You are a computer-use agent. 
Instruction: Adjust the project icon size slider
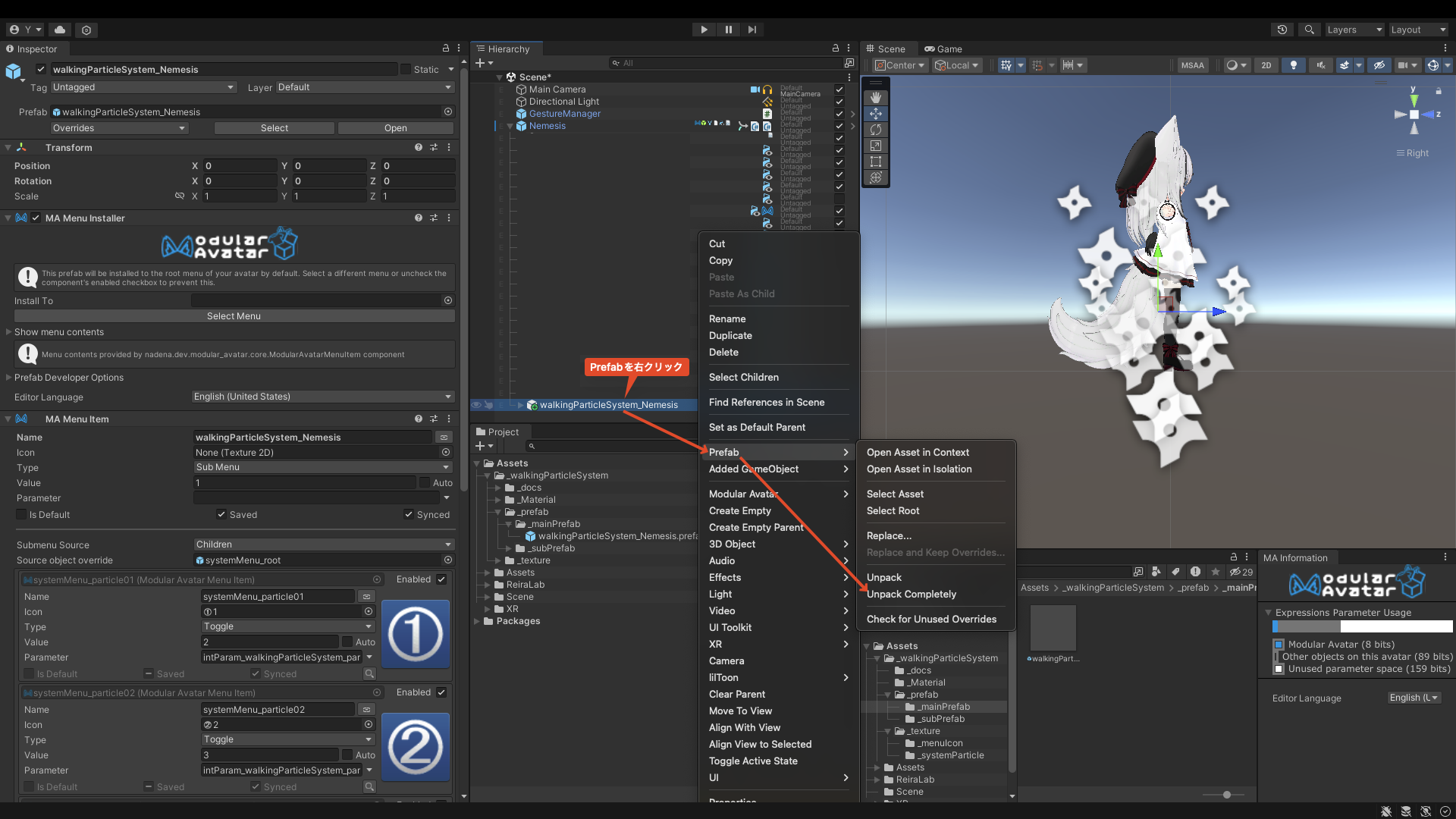pos(1226,795)
